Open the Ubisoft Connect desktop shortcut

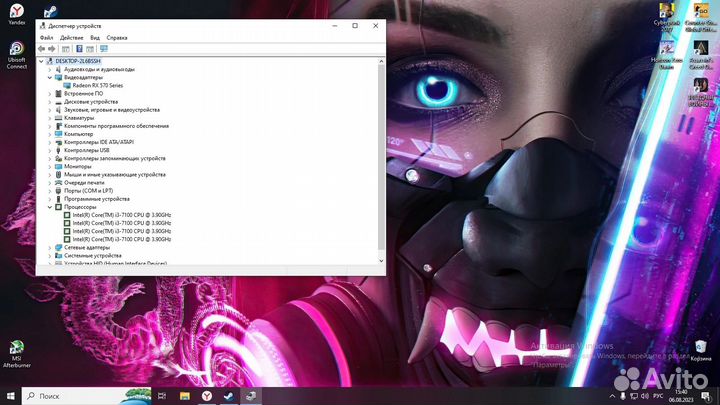[x=17, y=50]
